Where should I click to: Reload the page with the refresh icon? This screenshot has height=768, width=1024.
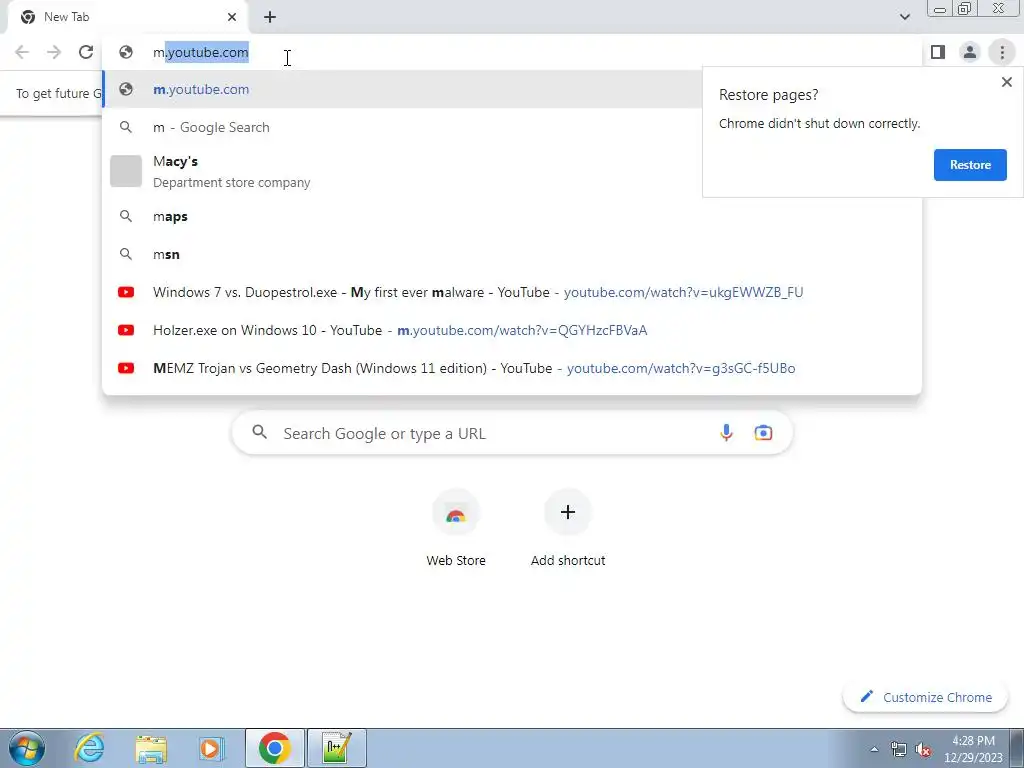(x=86, y=52)
